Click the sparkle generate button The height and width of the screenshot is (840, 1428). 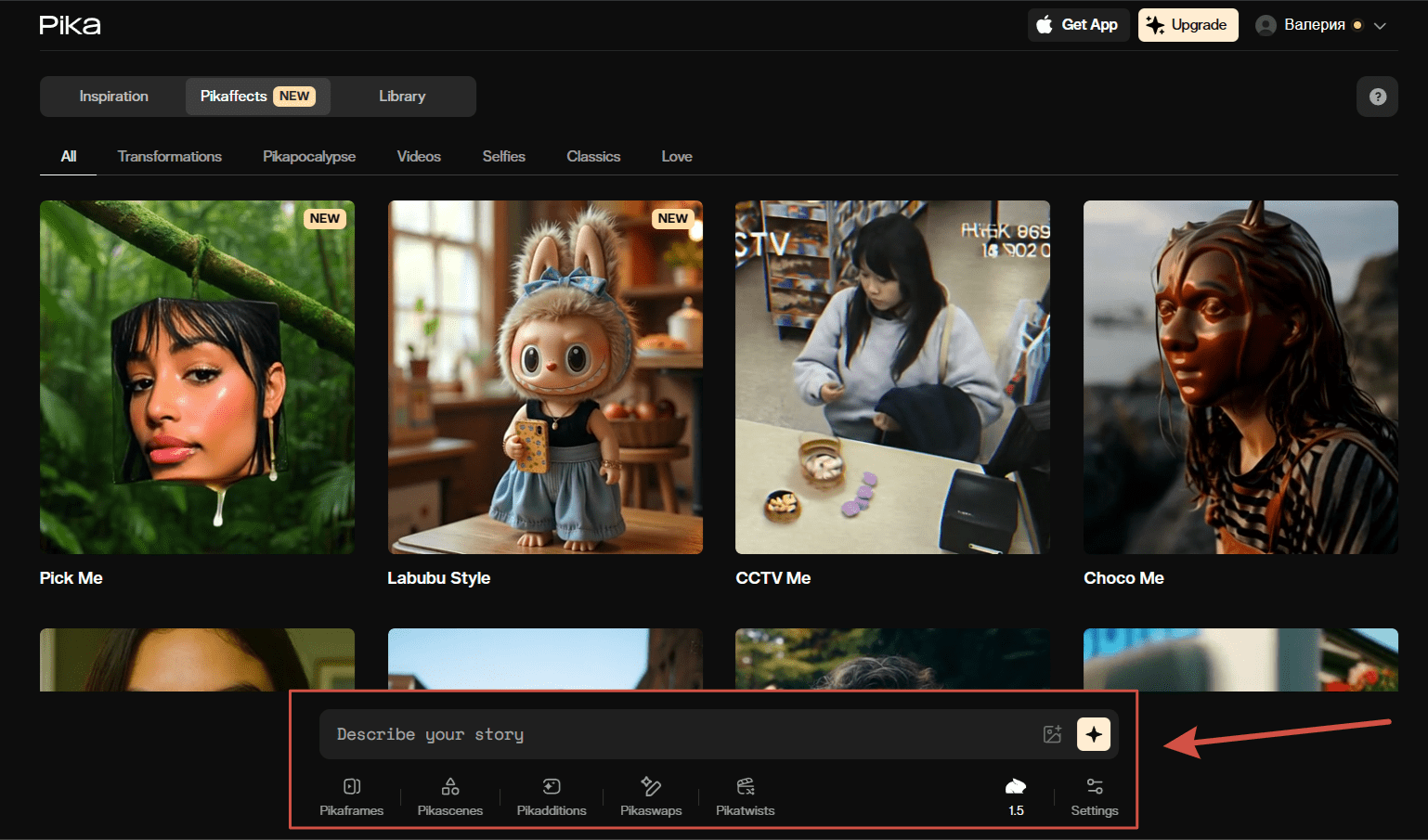point(1094,734)
